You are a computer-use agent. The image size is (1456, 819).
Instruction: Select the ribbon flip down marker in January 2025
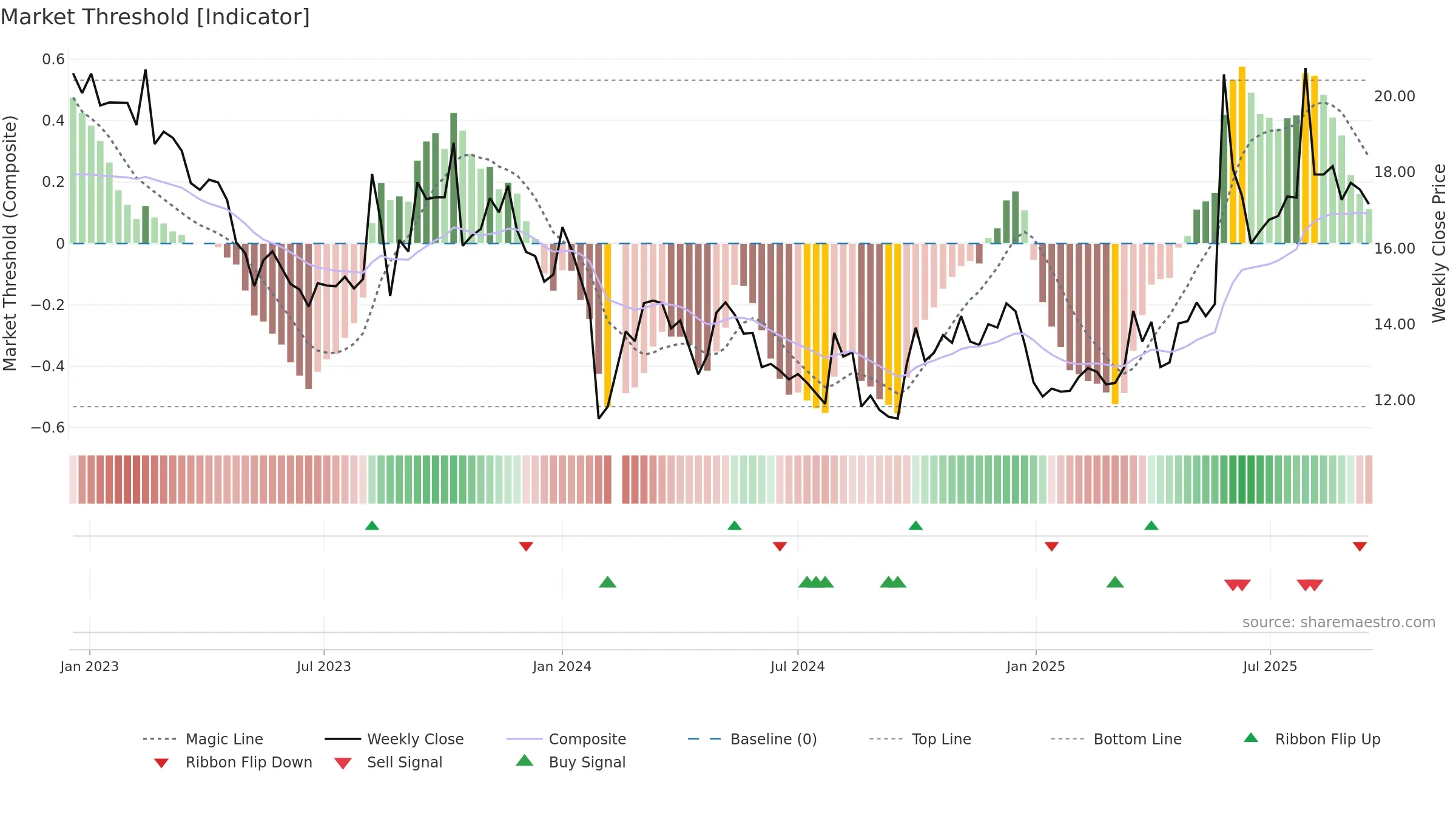pos(1052,547)
